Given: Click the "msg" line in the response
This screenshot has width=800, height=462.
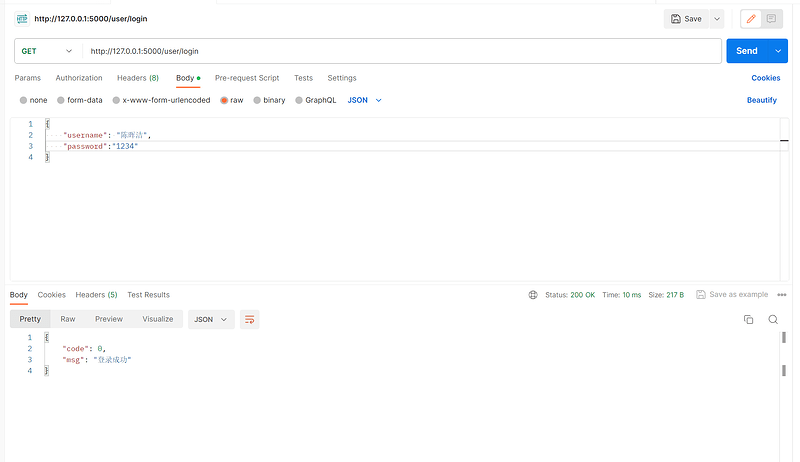Looking at the screenshot, I should click(97, 360).
